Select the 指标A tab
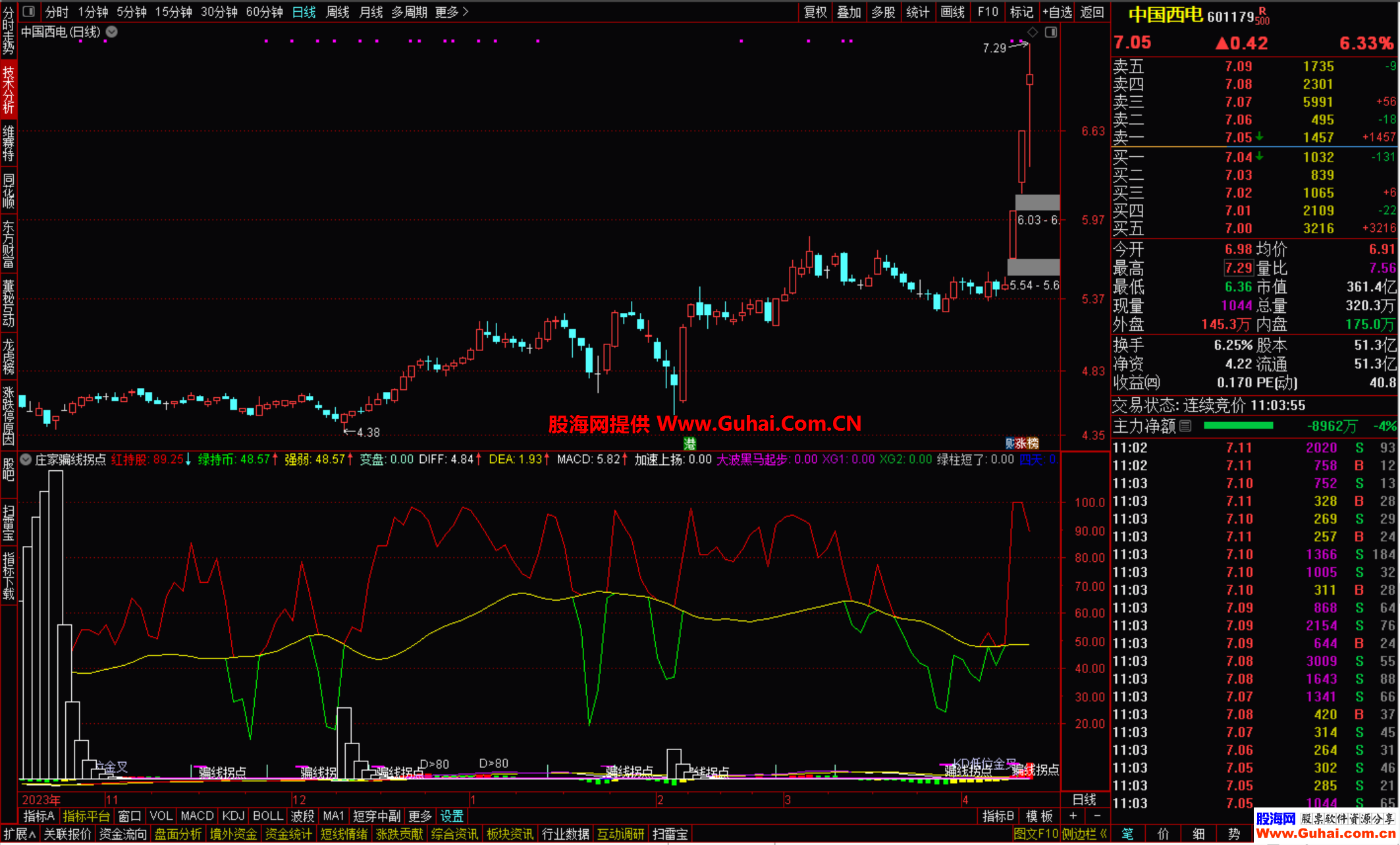 click(x=39, y=816)
